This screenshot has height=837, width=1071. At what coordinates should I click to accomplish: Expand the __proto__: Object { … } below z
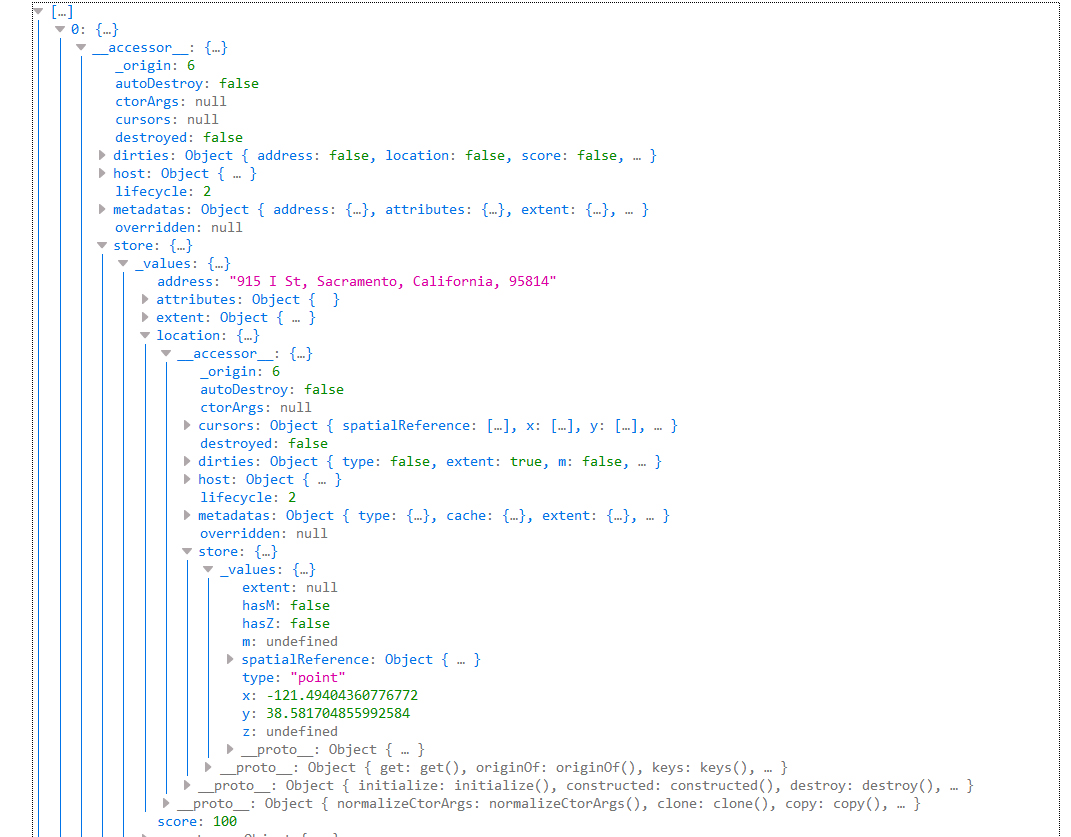230,749
